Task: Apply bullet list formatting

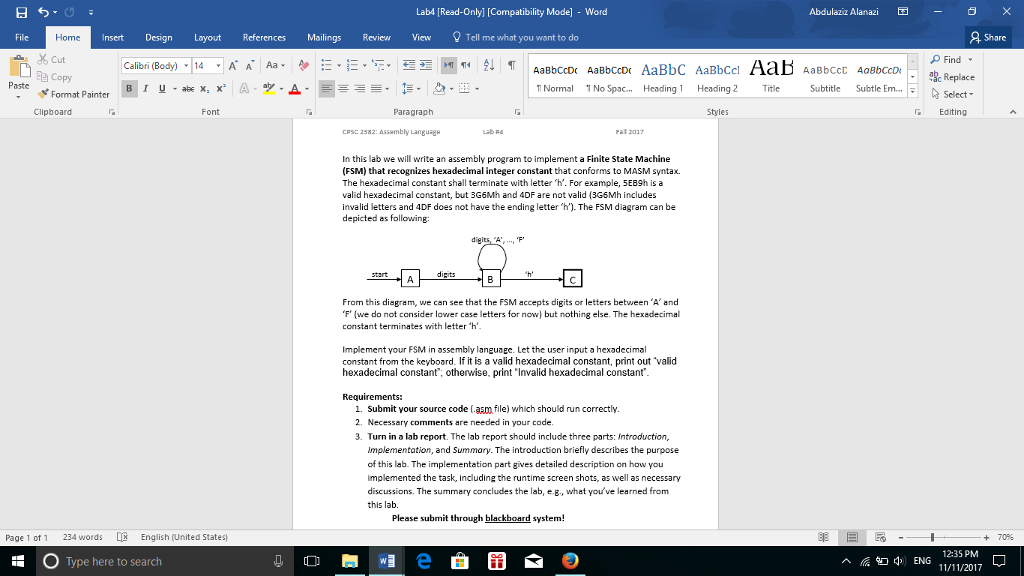Action: coord(325,64)
